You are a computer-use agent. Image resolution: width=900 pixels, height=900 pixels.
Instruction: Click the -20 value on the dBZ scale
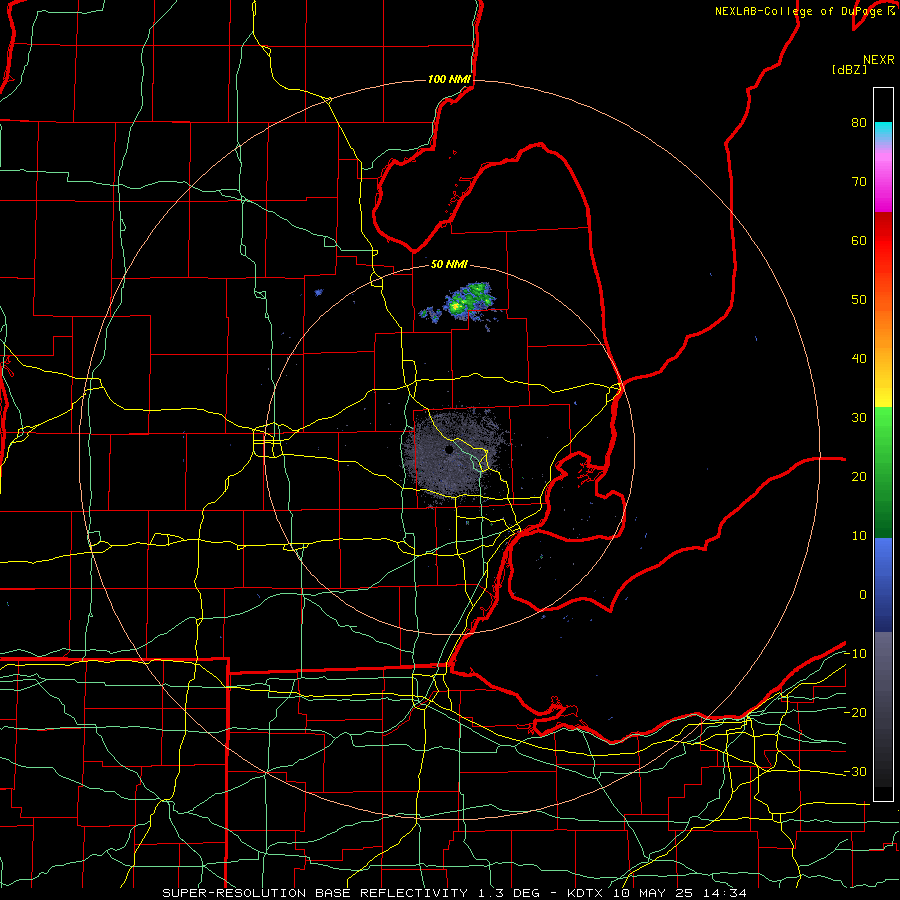tap(855, 713)
